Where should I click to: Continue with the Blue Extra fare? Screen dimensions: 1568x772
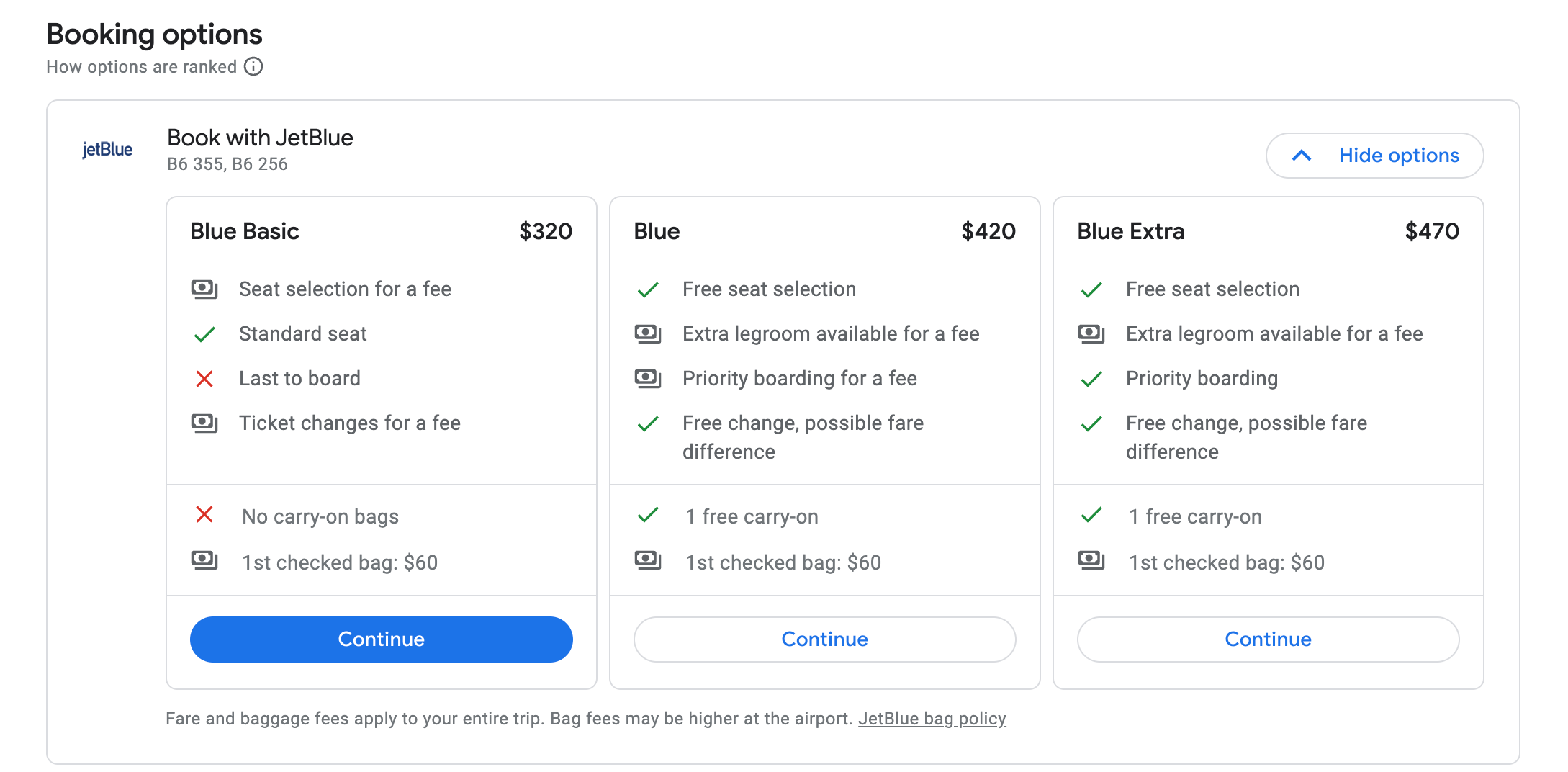[1268, 639]
